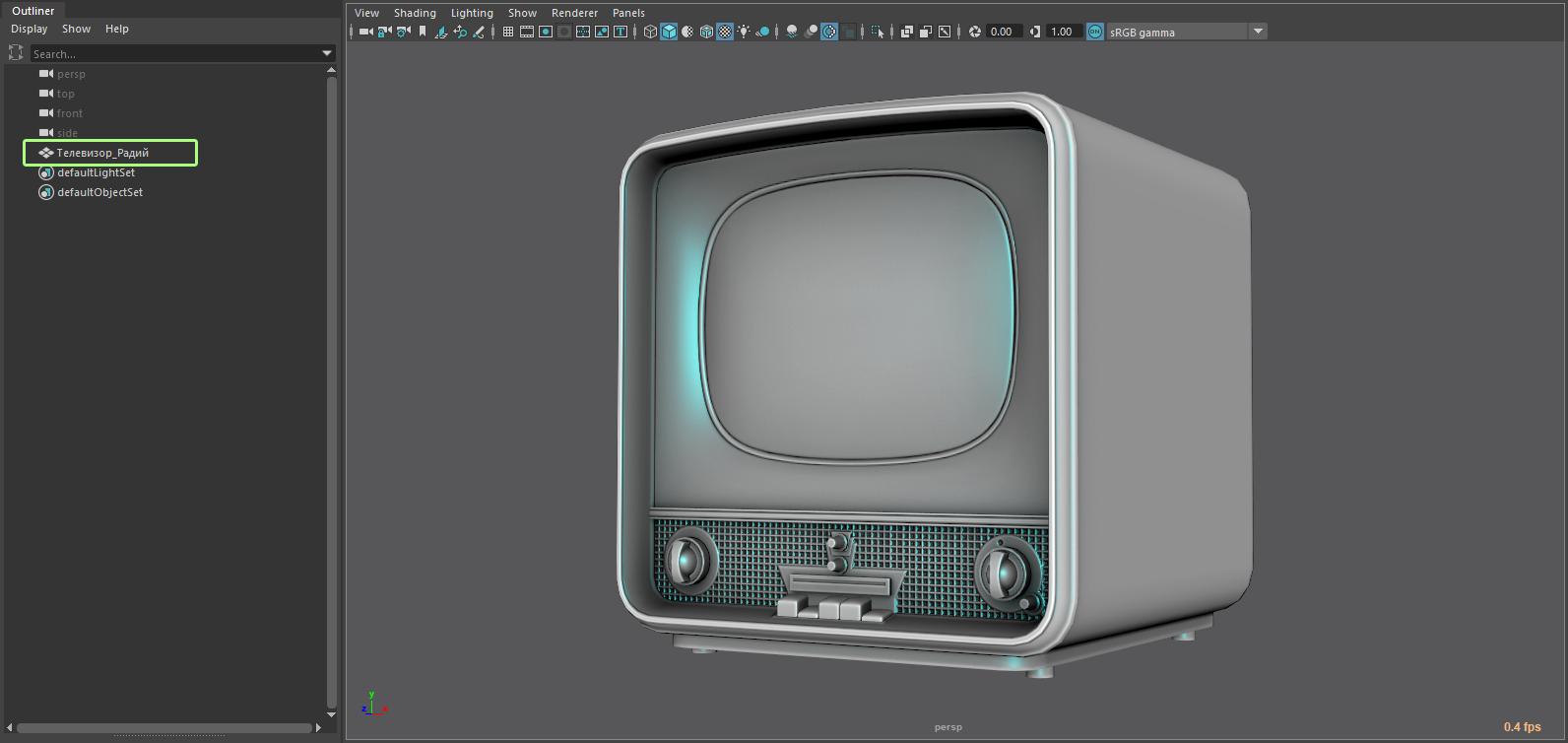Toggle Textured display checker icon
The image size is (1568, 743).
[x=725, y=32]
